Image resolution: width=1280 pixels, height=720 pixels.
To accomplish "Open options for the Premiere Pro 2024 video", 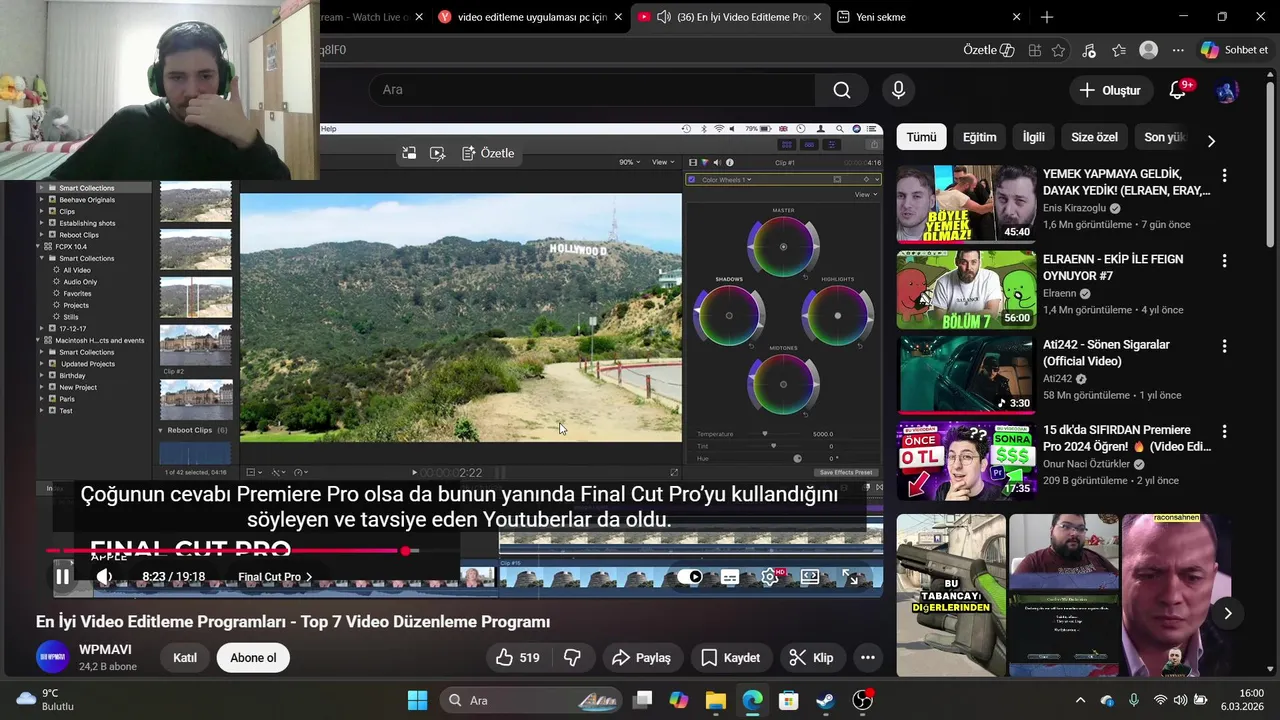I will [x=1224, y=432].
